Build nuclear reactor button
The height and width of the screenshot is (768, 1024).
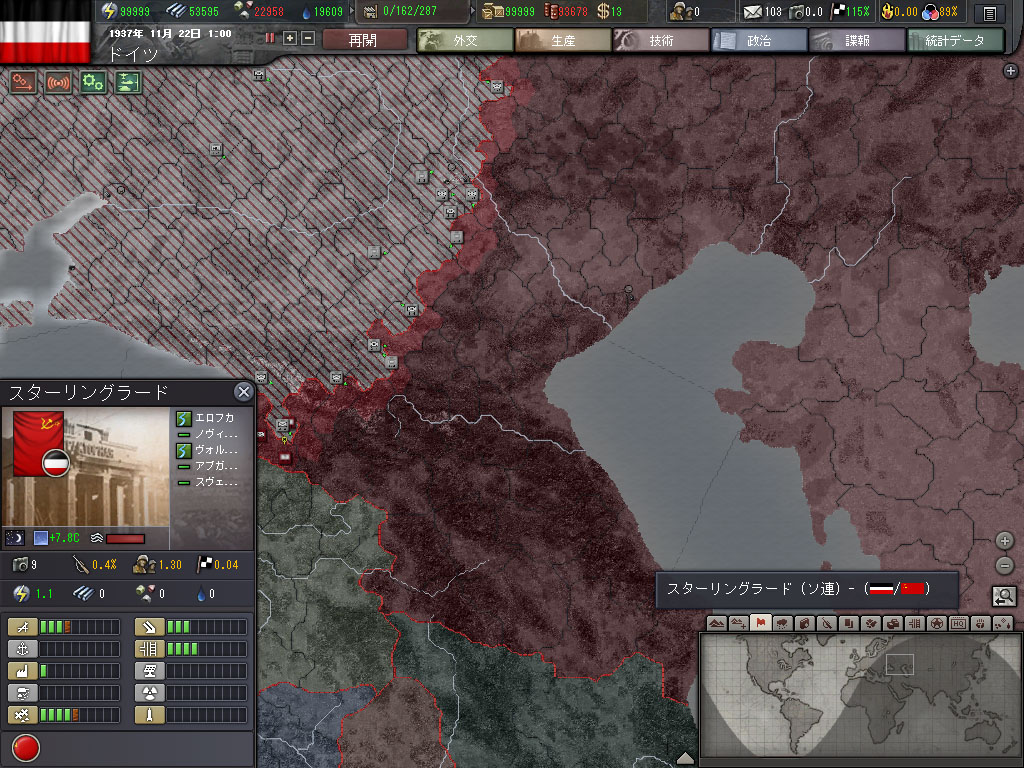pos(150,693)
